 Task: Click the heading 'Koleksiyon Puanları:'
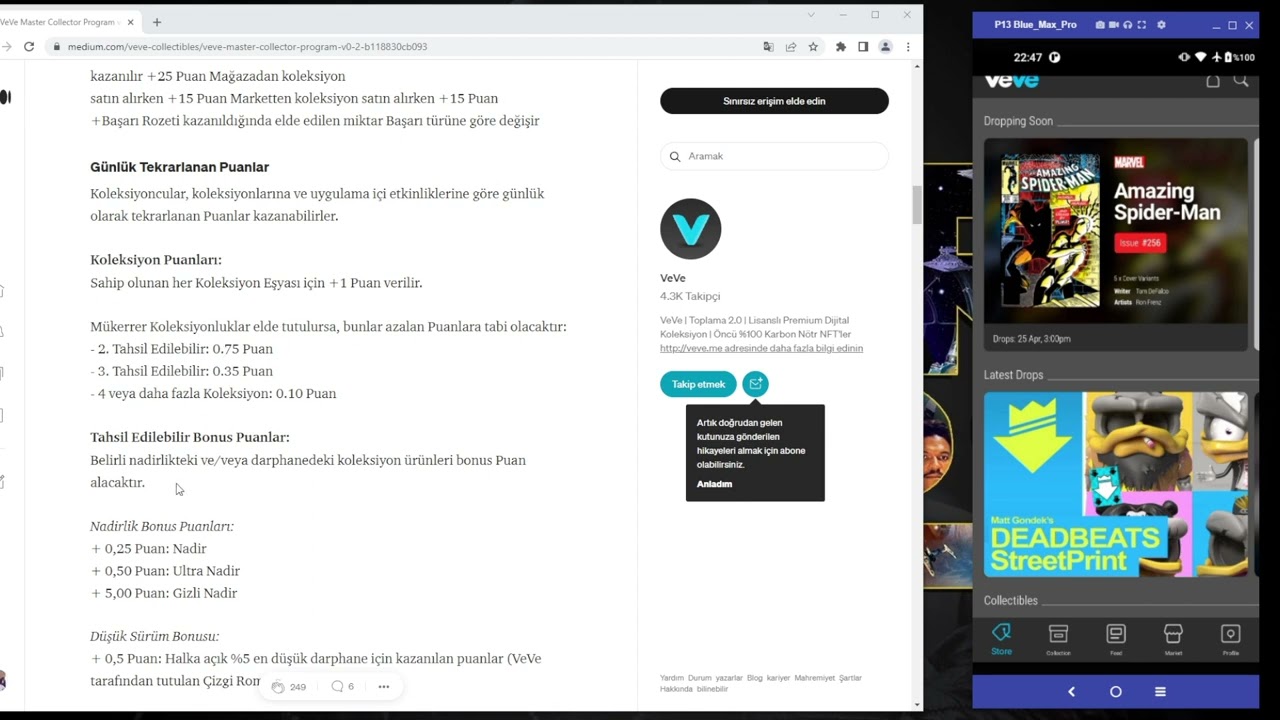coord(156,260)
